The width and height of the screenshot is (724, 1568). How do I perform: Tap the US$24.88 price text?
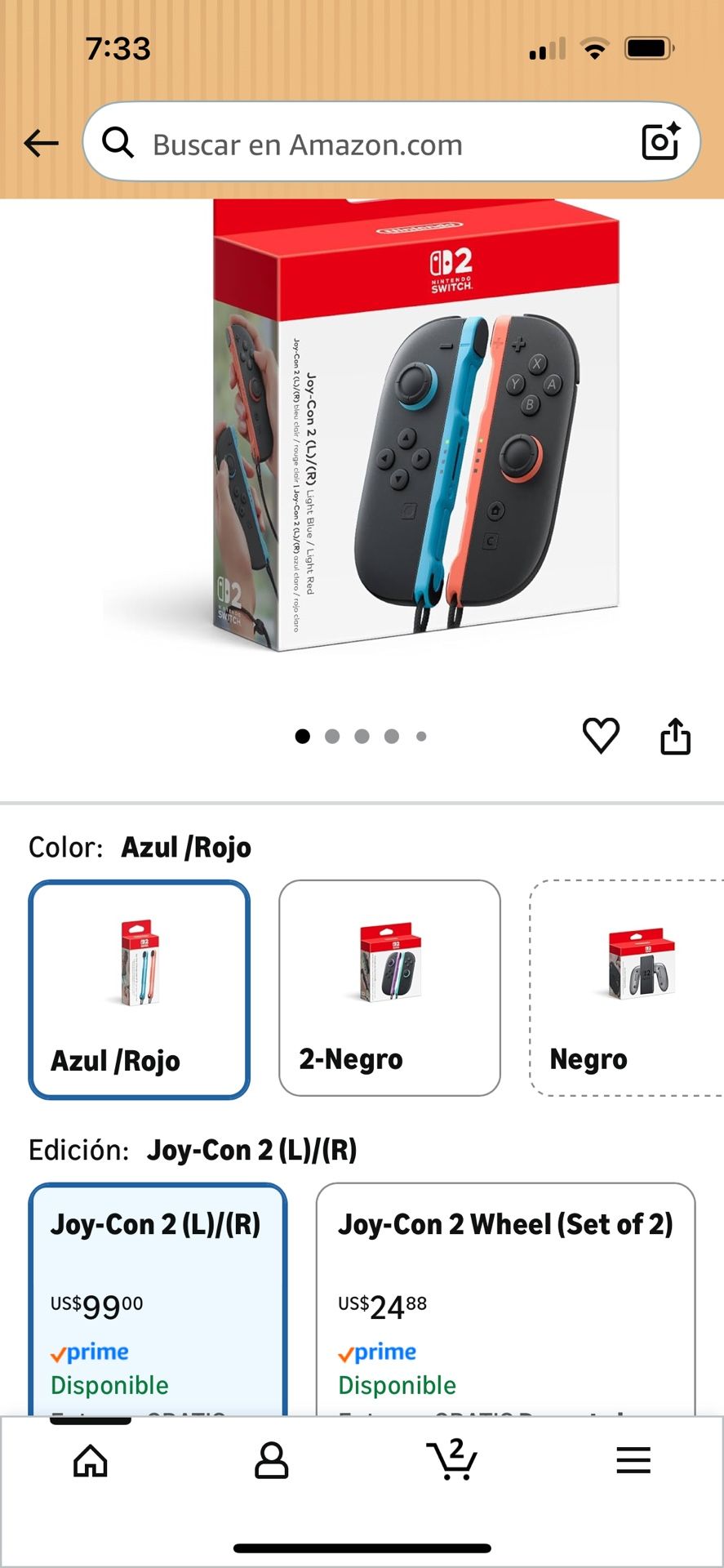coord(382,1307)
